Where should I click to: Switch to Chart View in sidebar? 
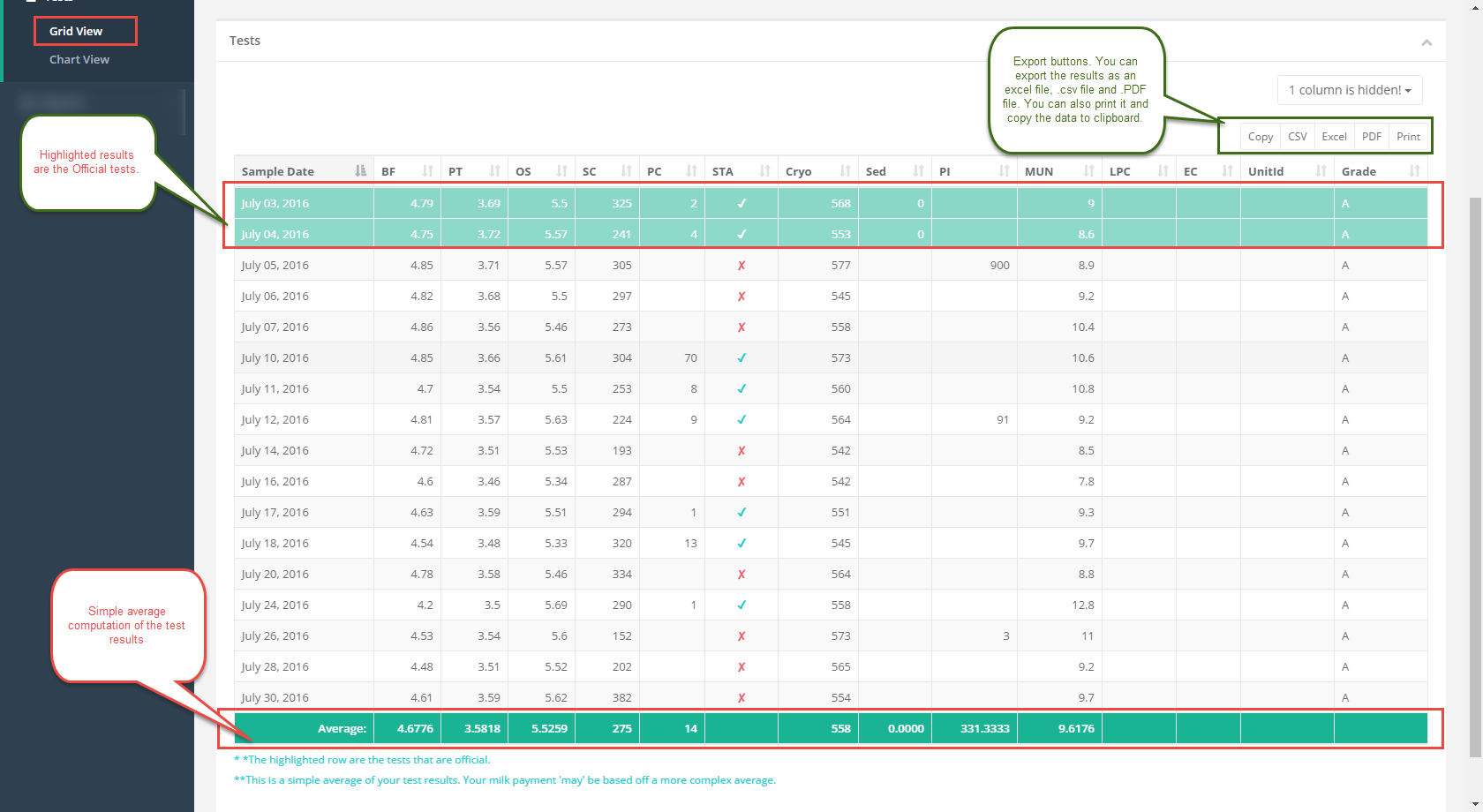[x=79, y=59]
